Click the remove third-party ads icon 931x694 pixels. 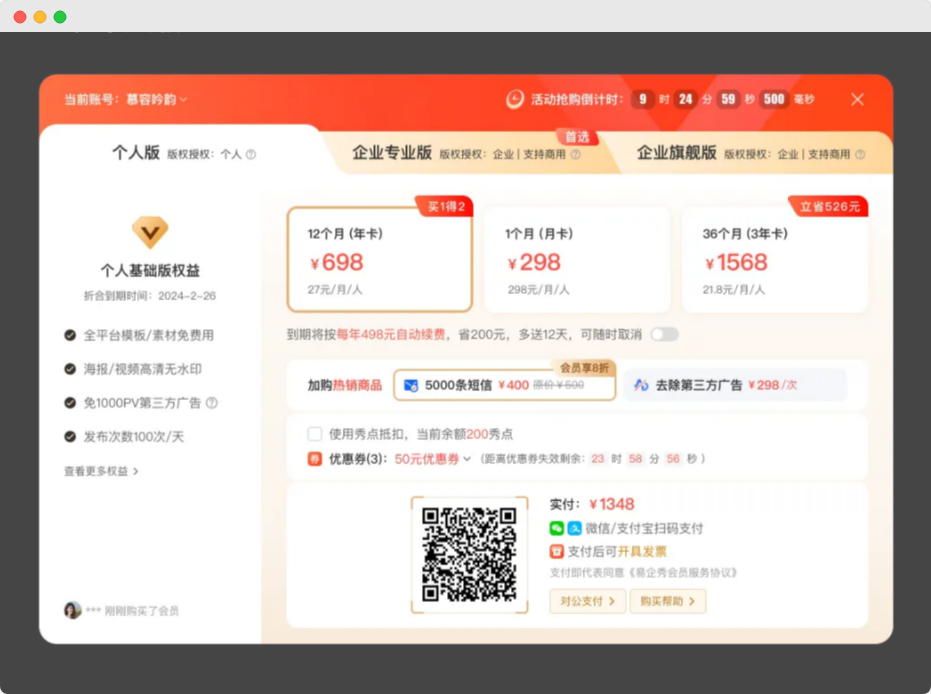(641, 385)
